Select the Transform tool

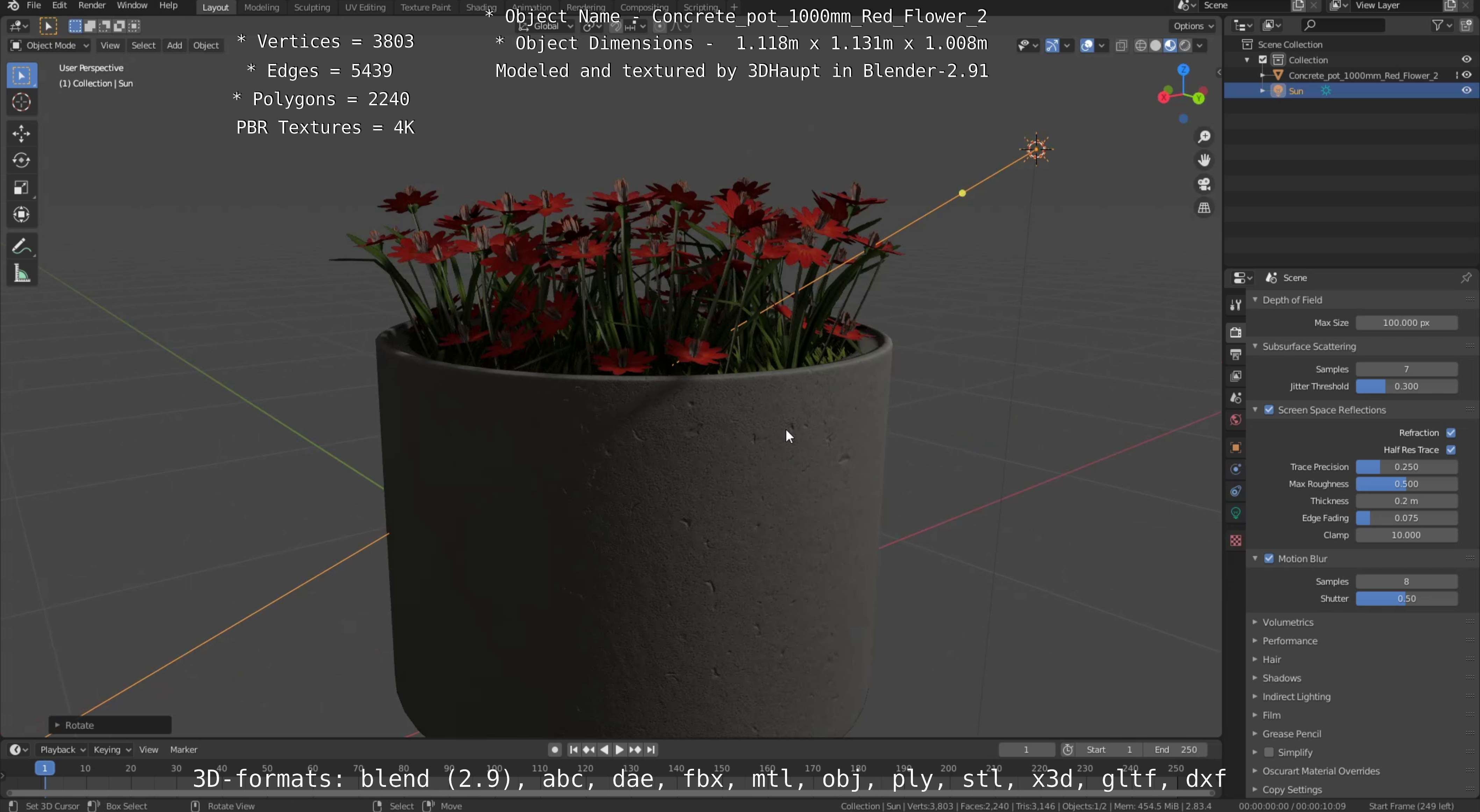click(x=22, y=214)
